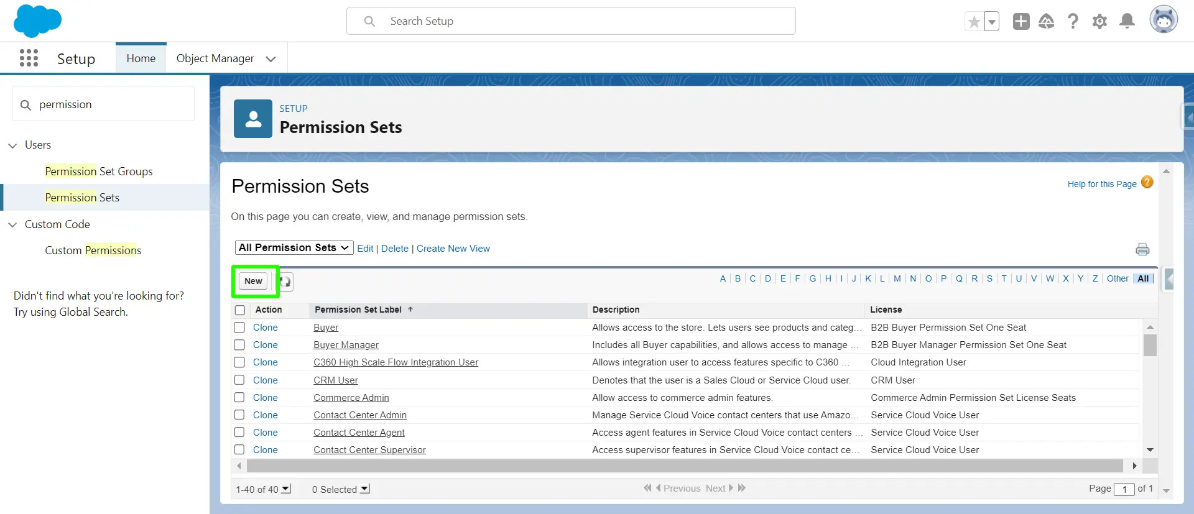The image size is (1194, 514).
Task: Toggle the select-all header checkbox
Action: (x=240, y=310)
